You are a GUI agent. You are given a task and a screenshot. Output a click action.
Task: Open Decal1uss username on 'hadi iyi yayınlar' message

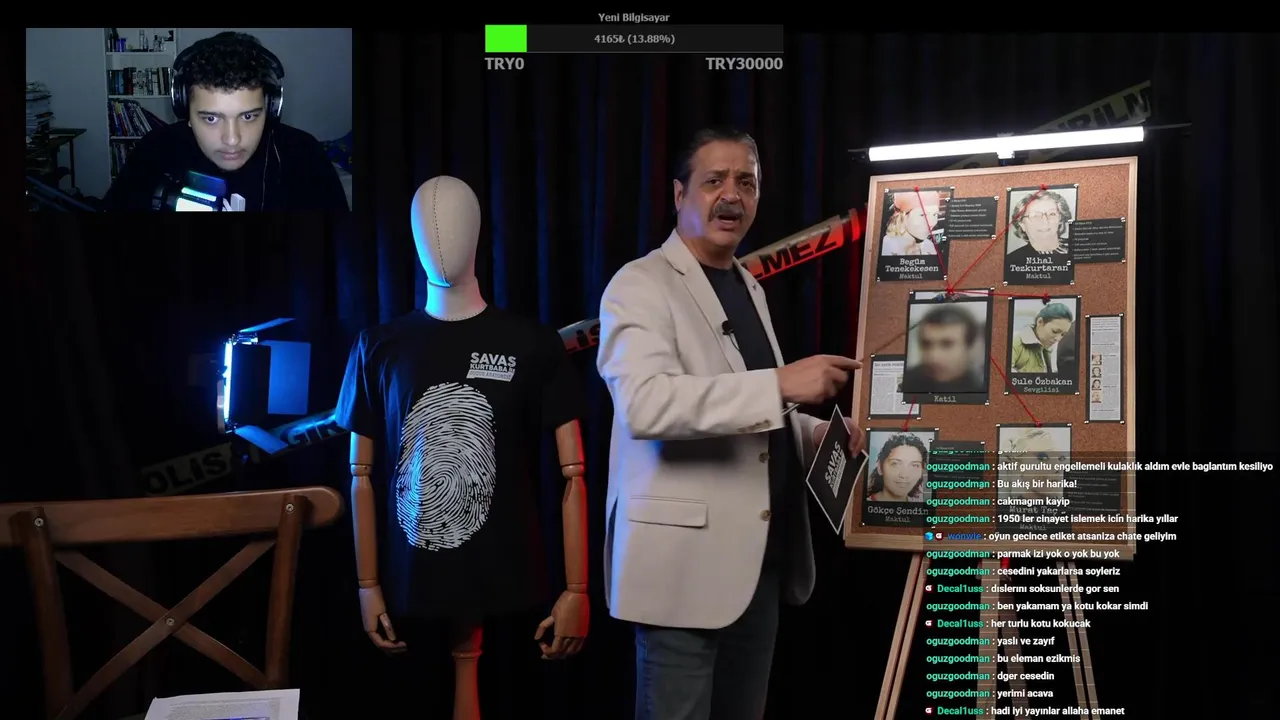coord(960,711)
